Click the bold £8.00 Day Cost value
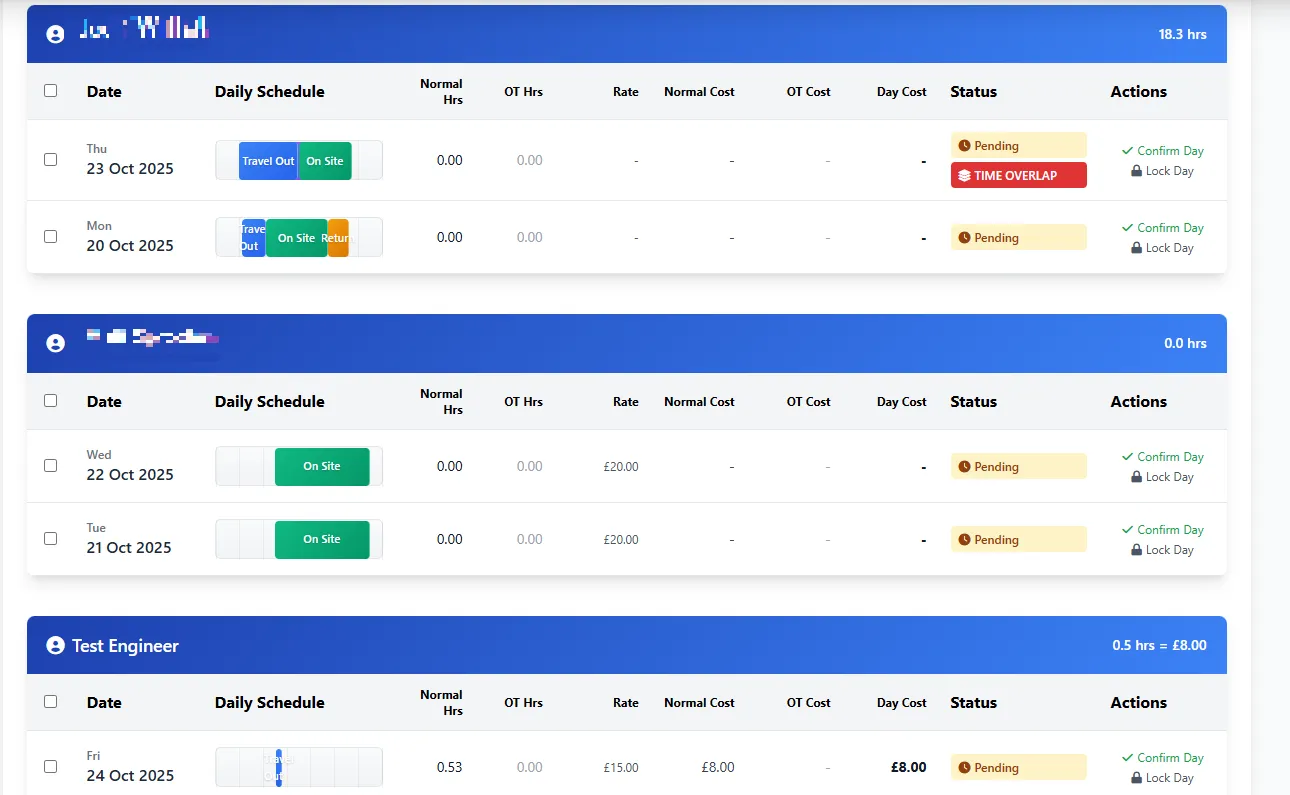This screenshot has height=795, width=1290. click(x=908, y=768)
